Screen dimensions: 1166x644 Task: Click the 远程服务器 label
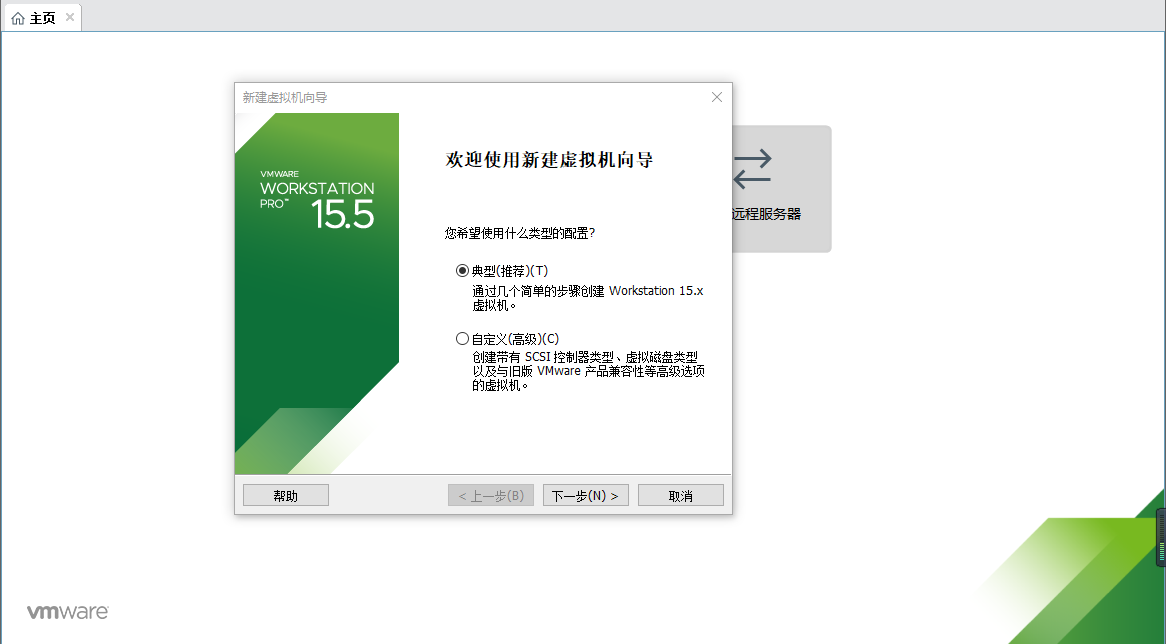pyautogui.click(x=766, y=214)
